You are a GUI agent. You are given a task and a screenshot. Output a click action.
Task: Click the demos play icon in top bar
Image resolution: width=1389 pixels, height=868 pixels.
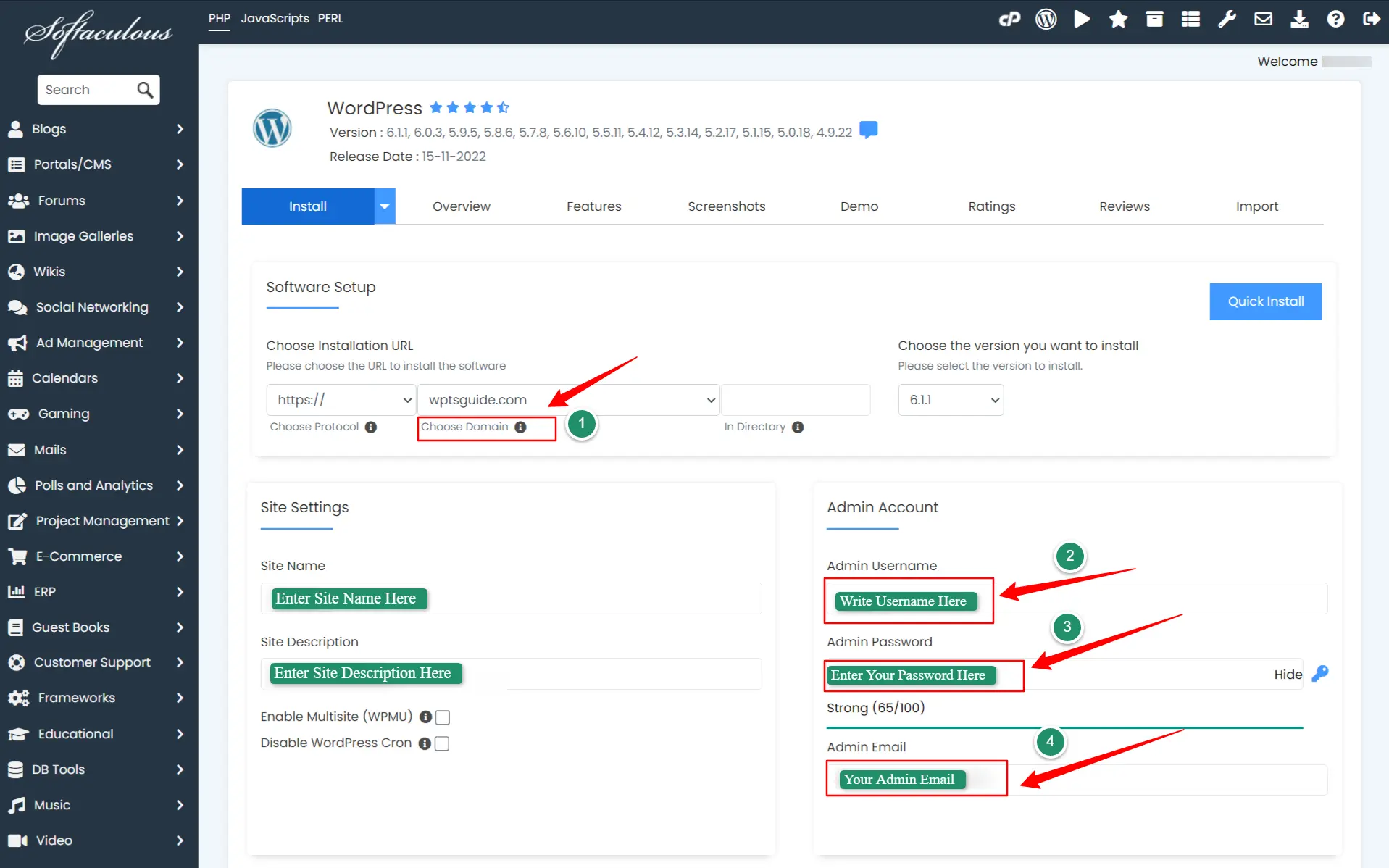point(1082,20)
